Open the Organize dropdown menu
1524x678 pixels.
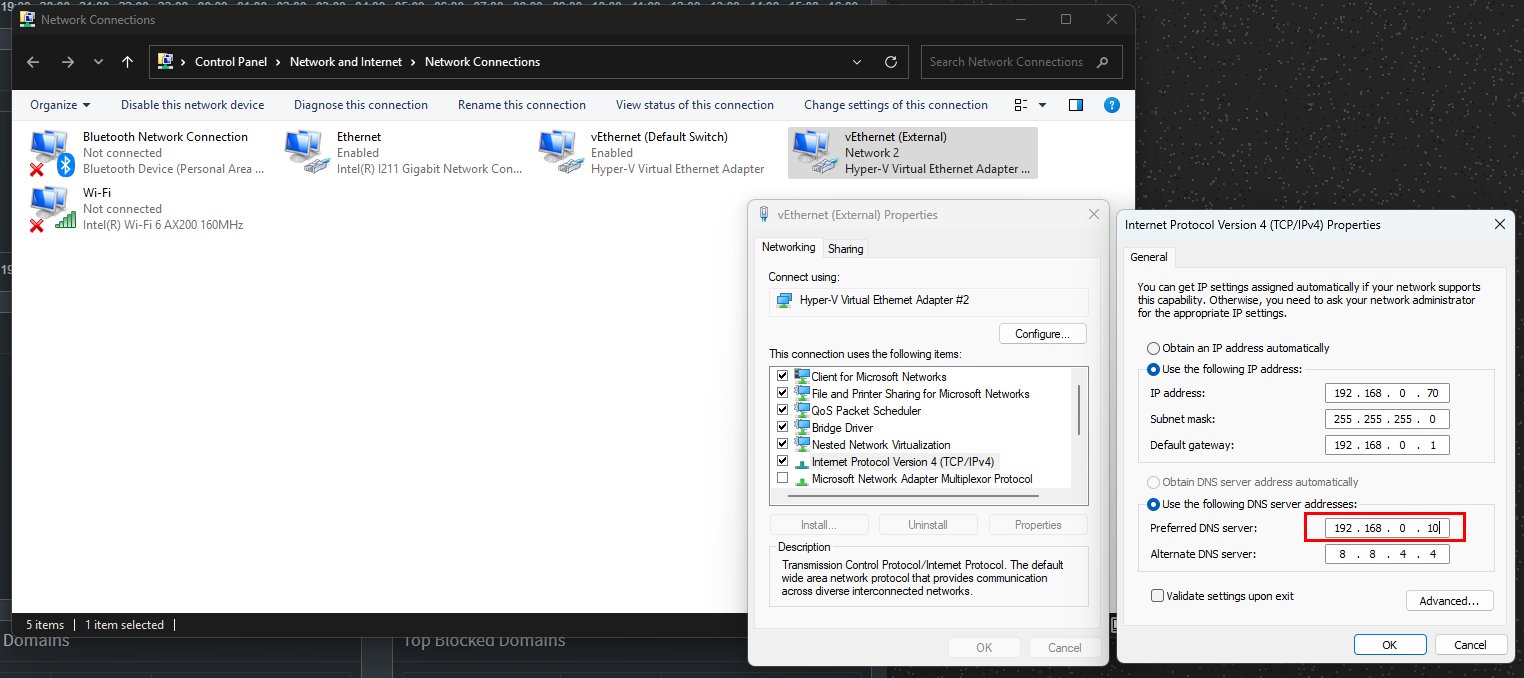coord(60,105)
